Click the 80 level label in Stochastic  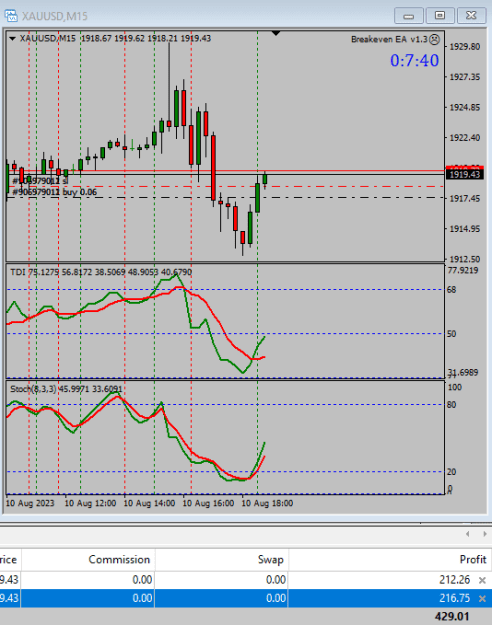451,405
